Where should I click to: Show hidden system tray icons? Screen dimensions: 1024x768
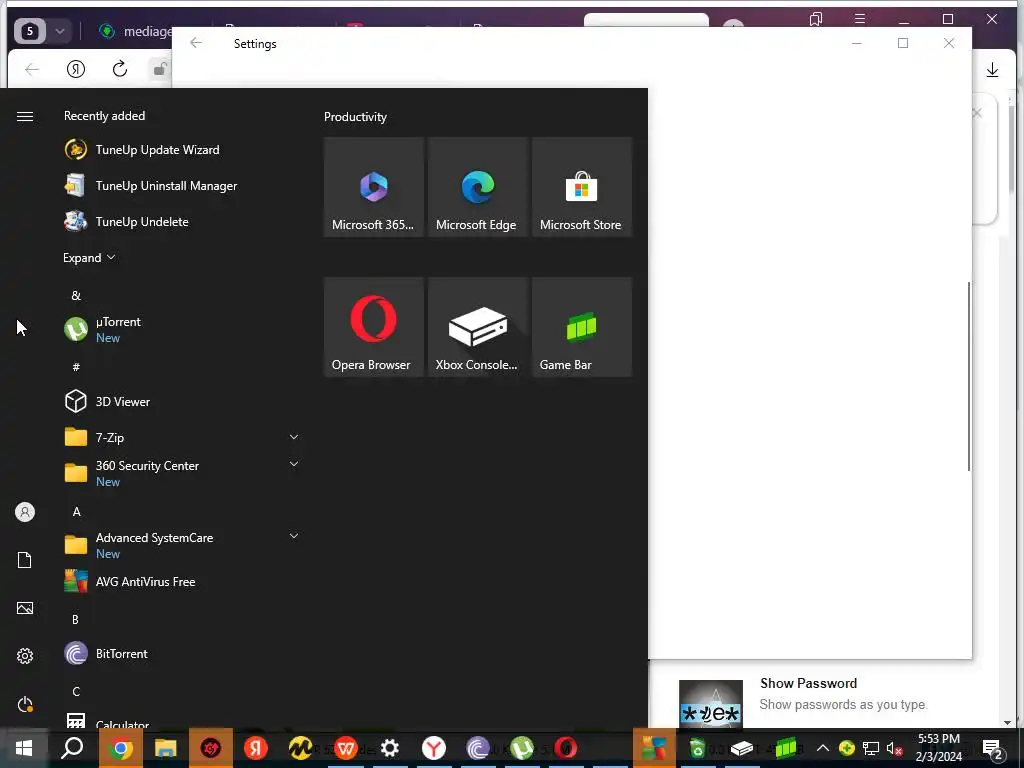(x=823, y=748)
